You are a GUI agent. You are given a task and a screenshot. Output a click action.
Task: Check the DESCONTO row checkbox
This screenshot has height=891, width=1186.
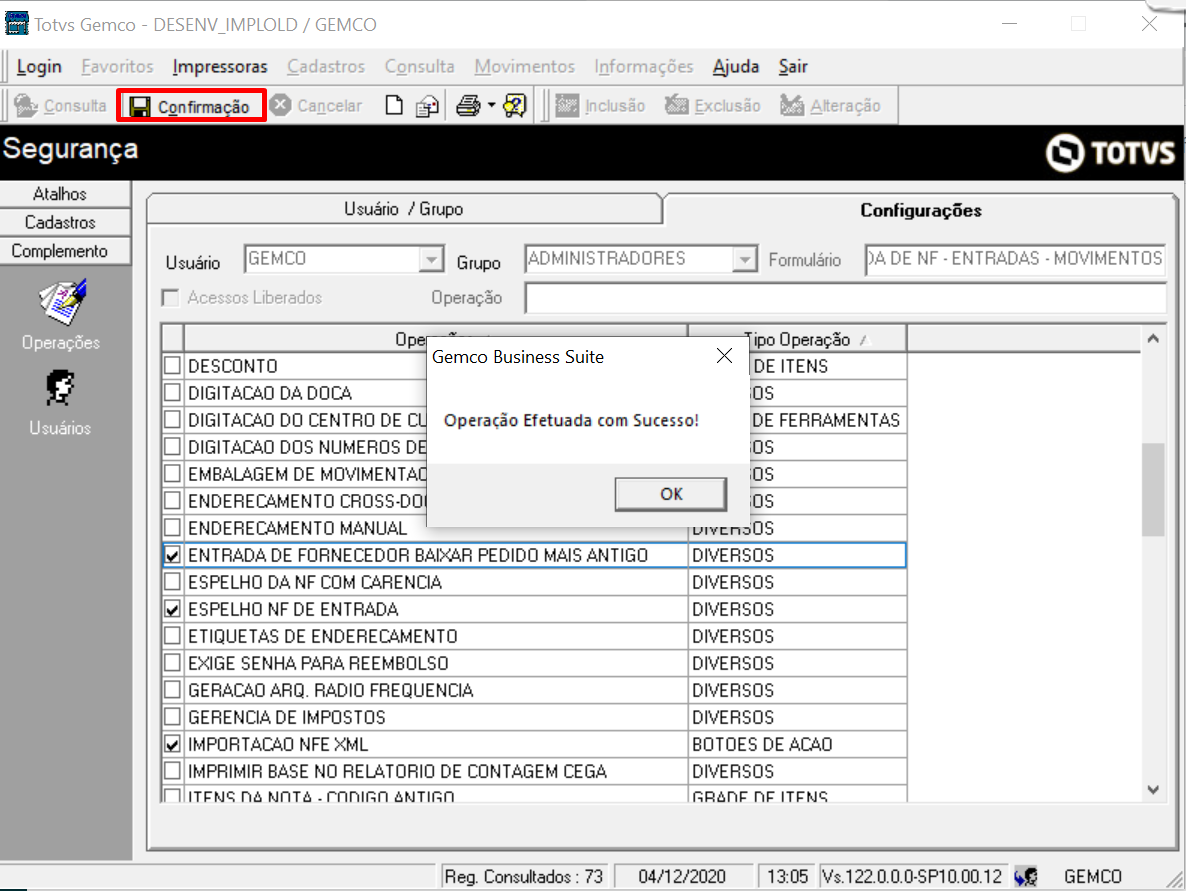[172, 365]
